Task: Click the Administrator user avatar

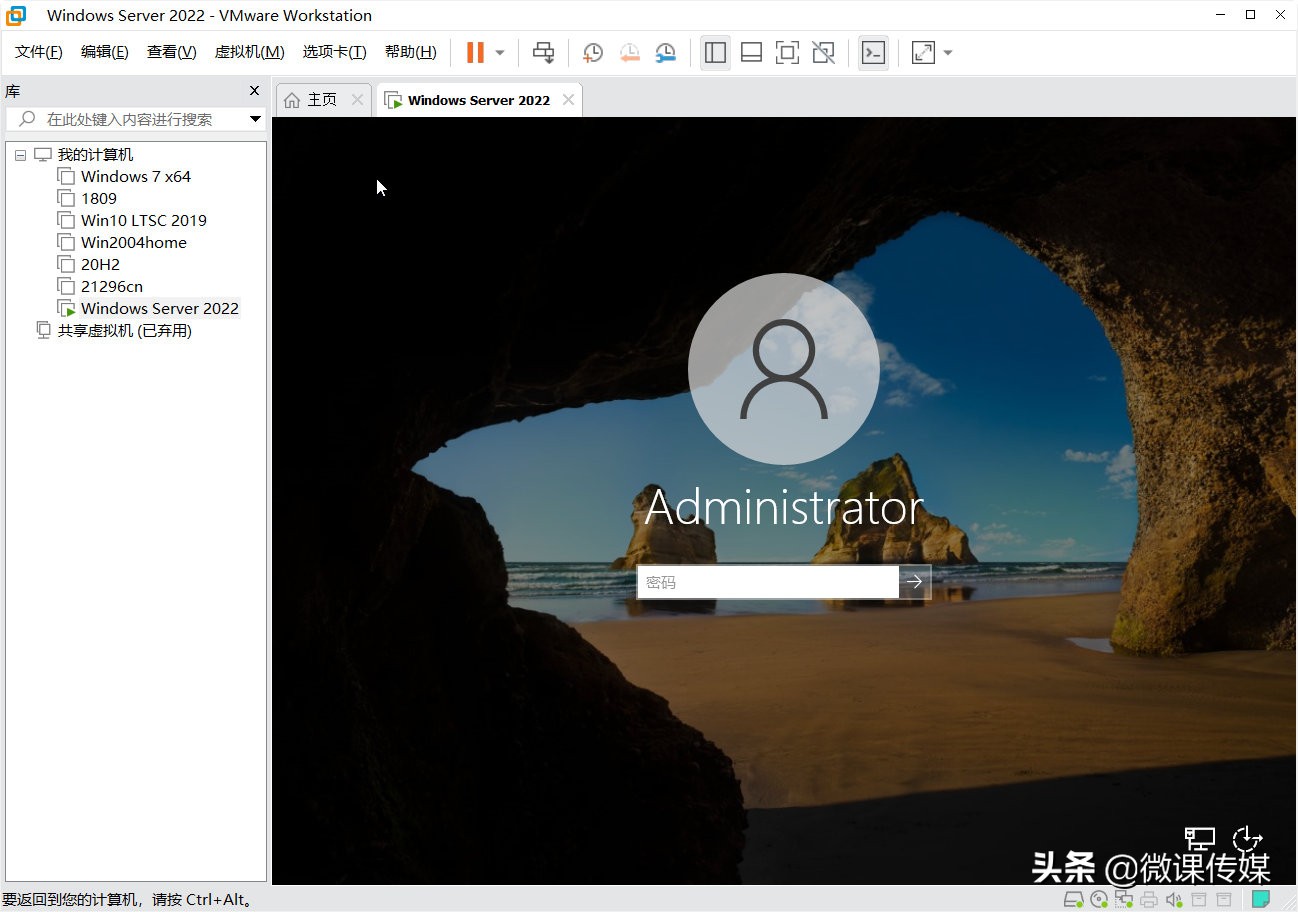Action: (x=784, y=369)
